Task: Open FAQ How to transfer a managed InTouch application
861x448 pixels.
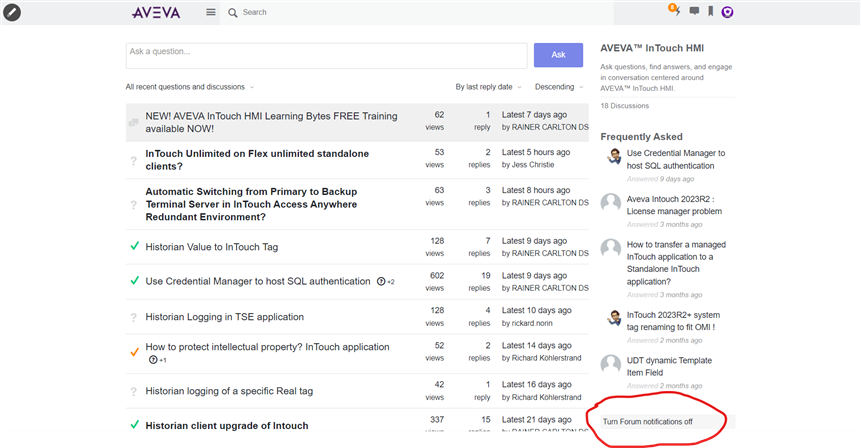Action: click(676, 263)
